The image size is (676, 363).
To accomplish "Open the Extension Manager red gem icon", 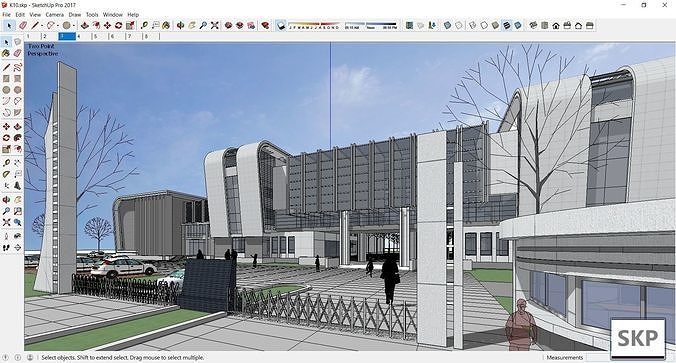I will coord(265,26).
